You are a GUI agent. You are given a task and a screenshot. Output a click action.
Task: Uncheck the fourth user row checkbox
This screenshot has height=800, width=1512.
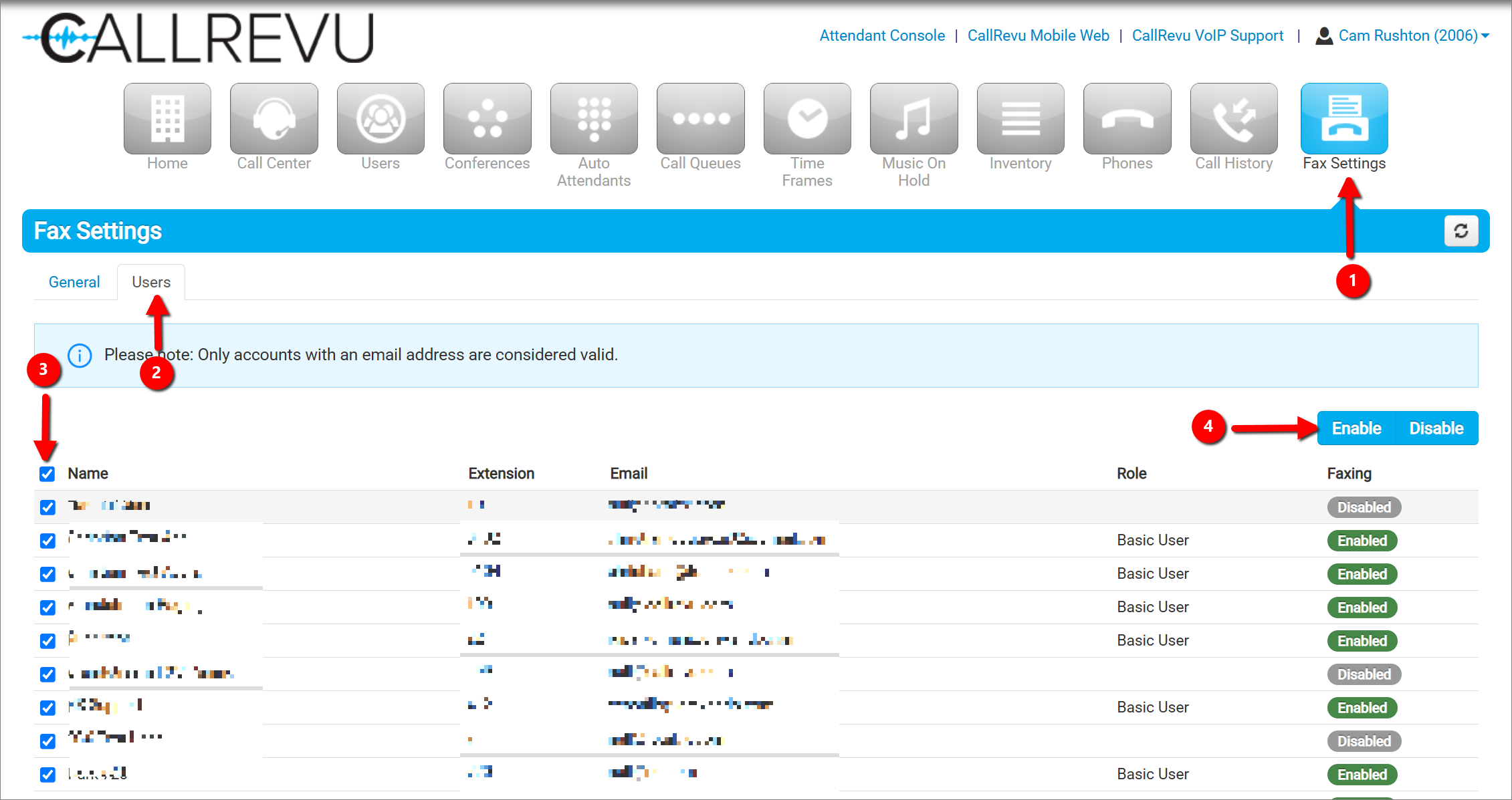click(x=47, y=608)
